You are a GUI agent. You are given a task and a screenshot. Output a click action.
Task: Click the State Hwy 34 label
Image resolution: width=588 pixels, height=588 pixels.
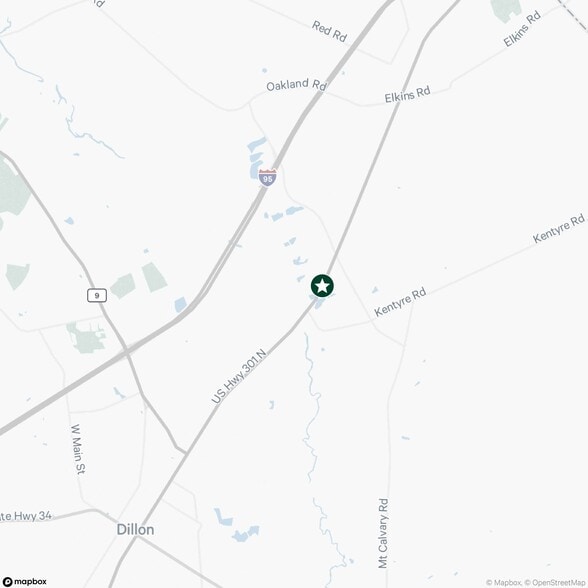[x=26, y=516]
